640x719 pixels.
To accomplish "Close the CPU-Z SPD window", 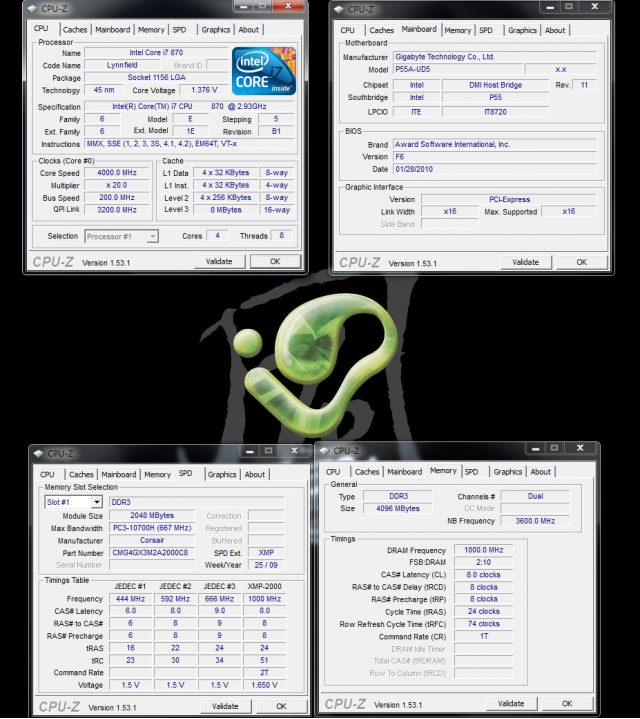I will click(294, 451).
